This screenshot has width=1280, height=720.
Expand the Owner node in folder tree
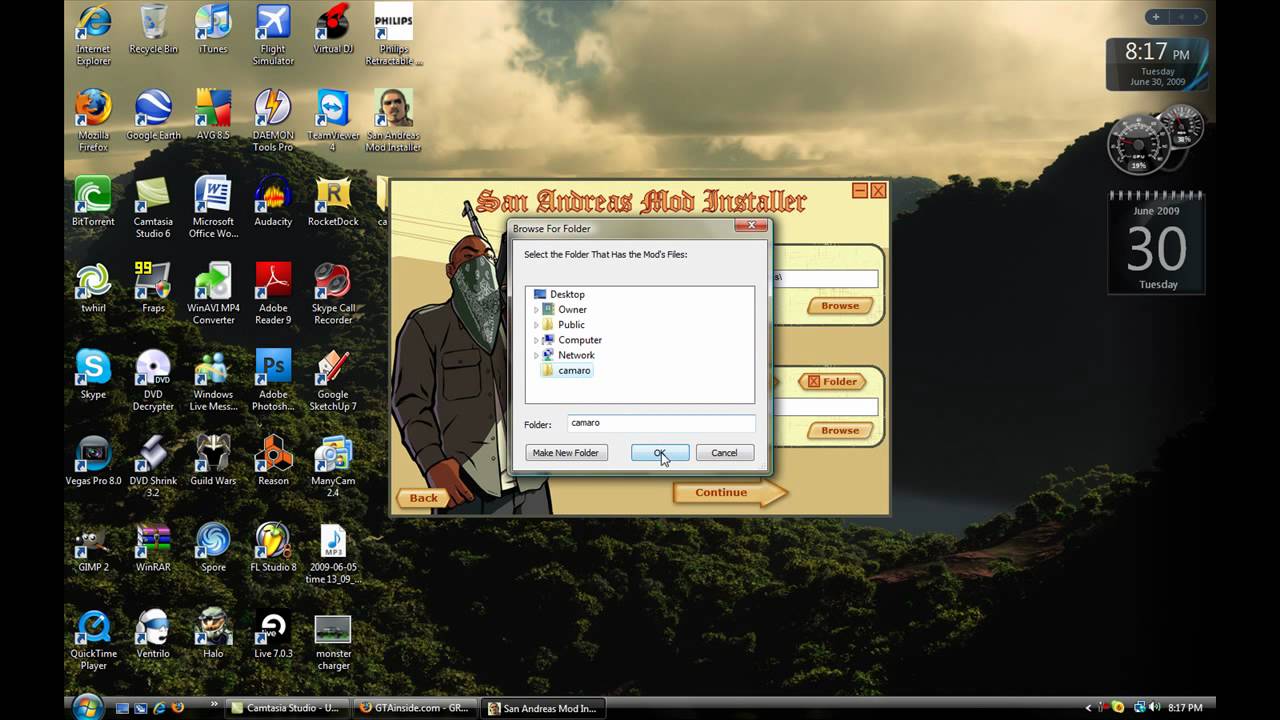click(x=536, y=310)
